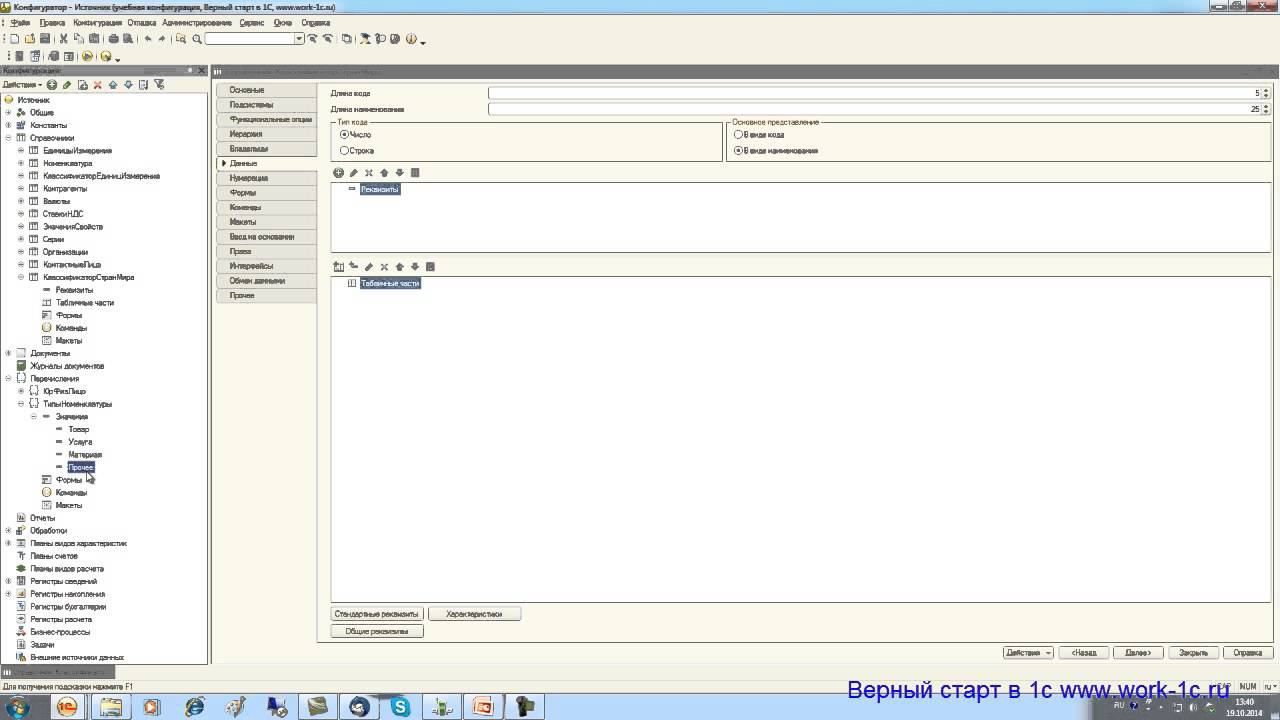Open the Сервис menu
Image resolution: width=1280 pixels, height=720 pixels.
[252, 22]
